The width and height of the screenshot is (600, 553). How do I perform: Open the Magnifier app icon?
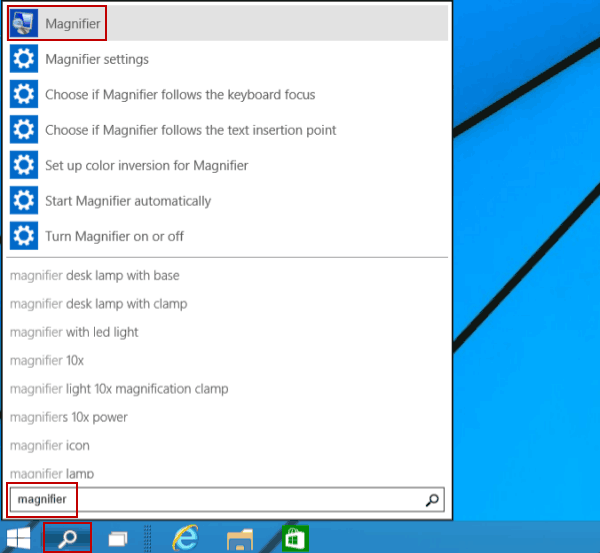tap(24, 23)
